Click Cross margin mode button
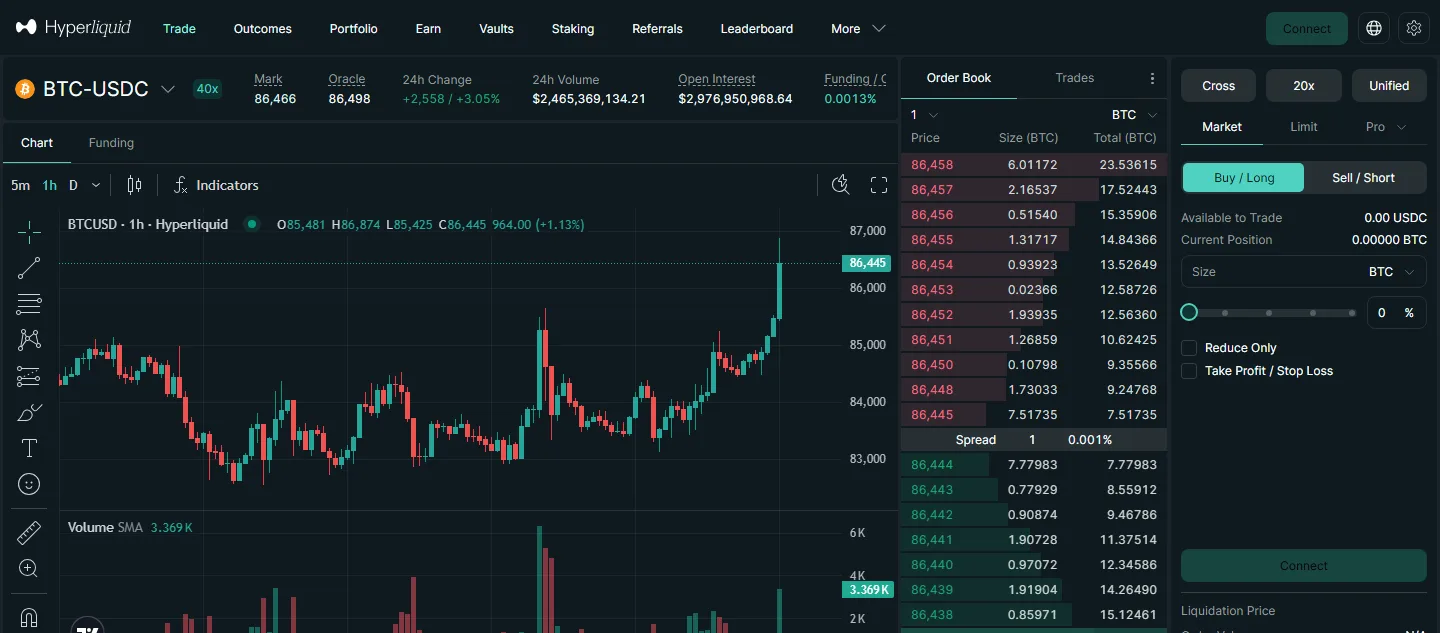1440x633 pixels. pos(1218,86)
